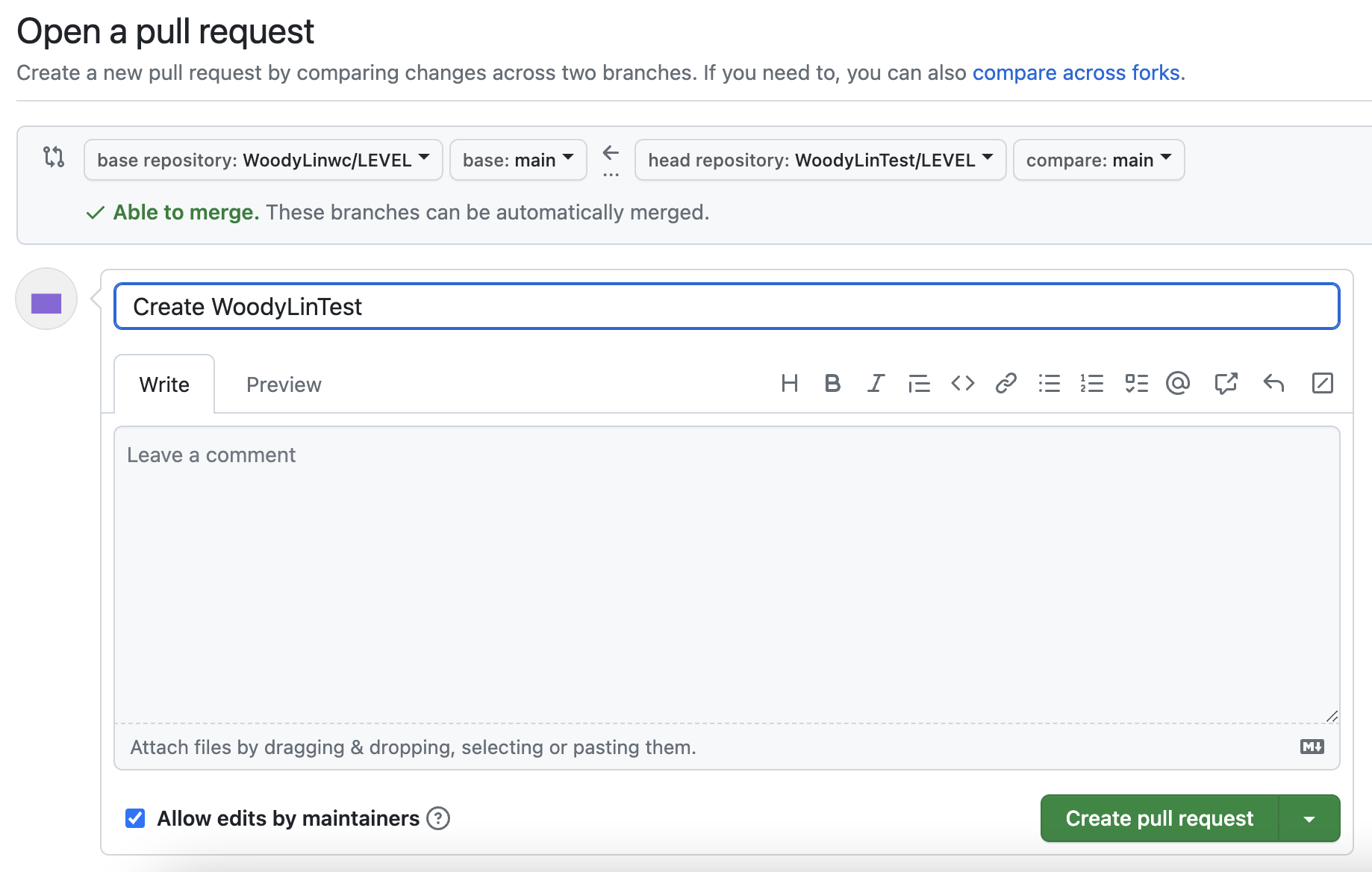This screenshot has height=872, width=1372.
Task: Click the Able to merge status text
Action: click(x=187, y=213)
